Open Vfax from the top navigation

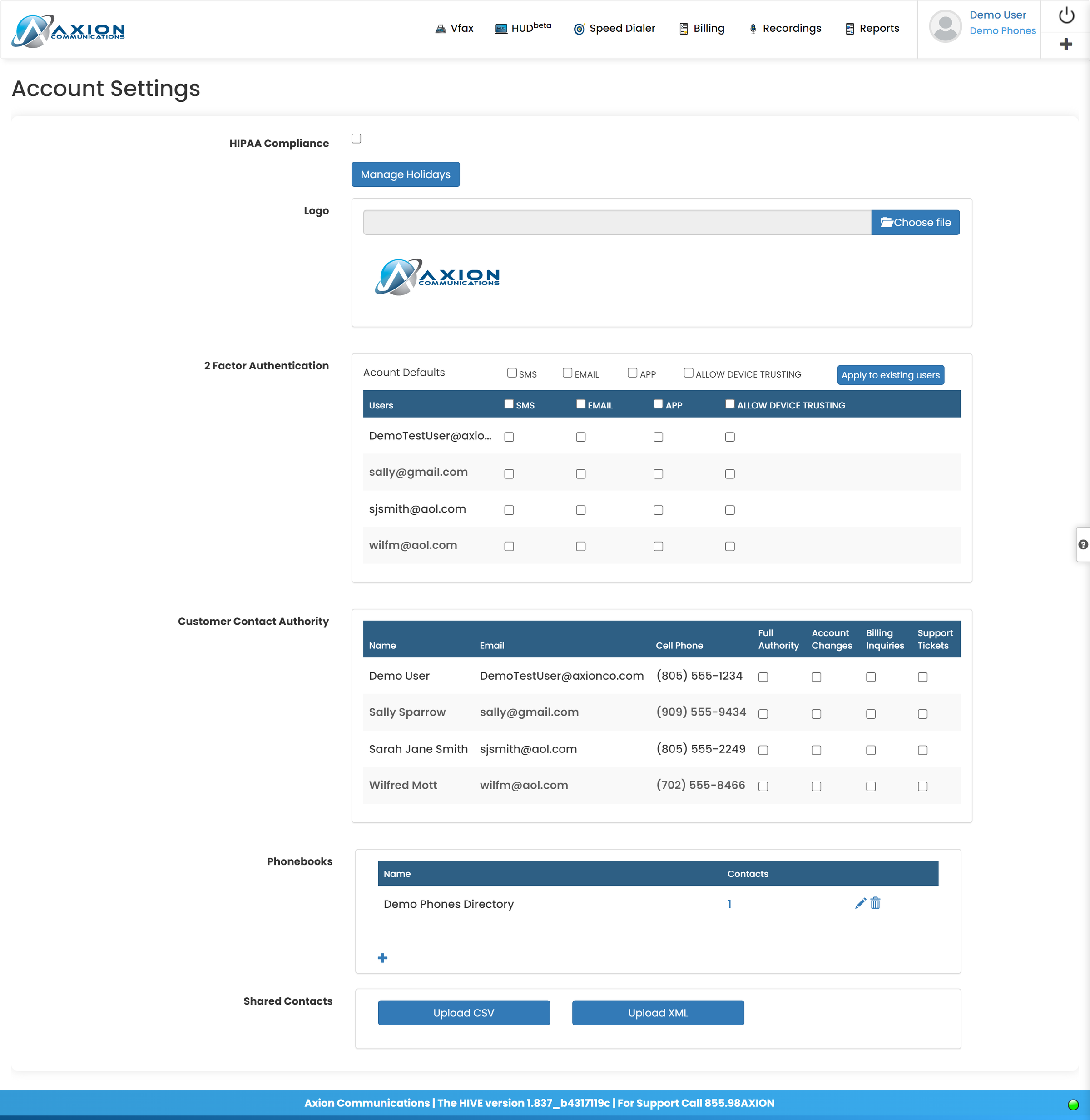coord(454,29)
